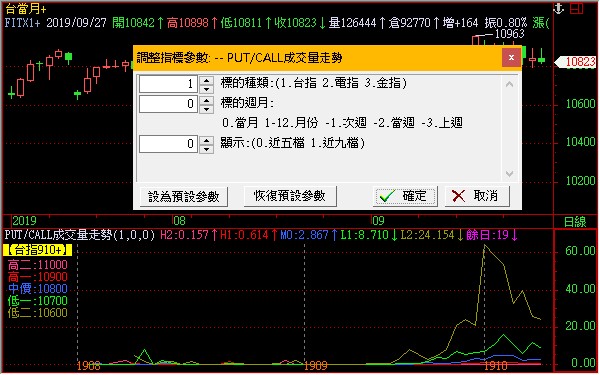Viewport: 600px width, 375px height.
Task: Click the 顯示 input field
Action: click(168, 144)
